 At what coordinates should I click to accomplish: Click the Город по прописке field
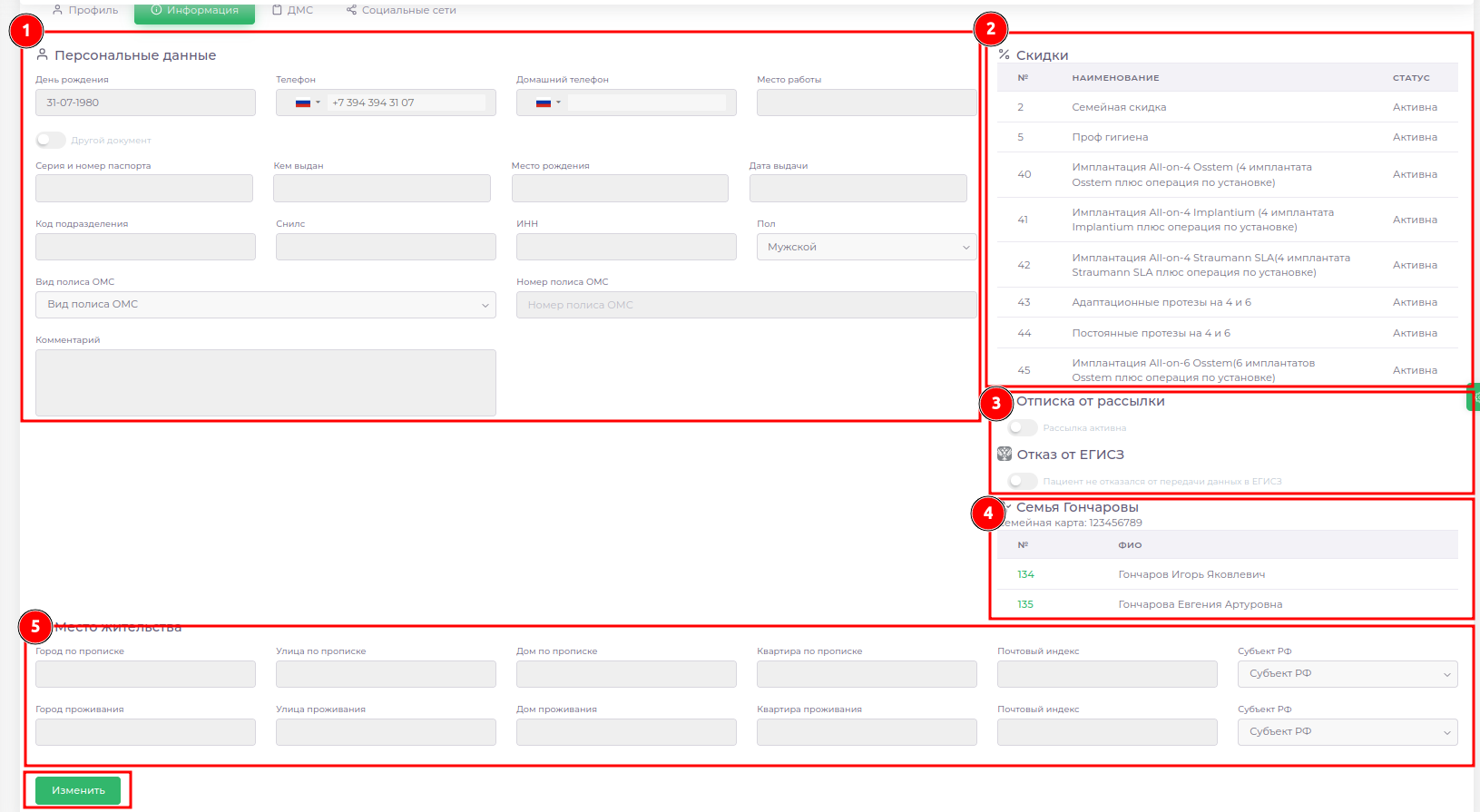145,674
